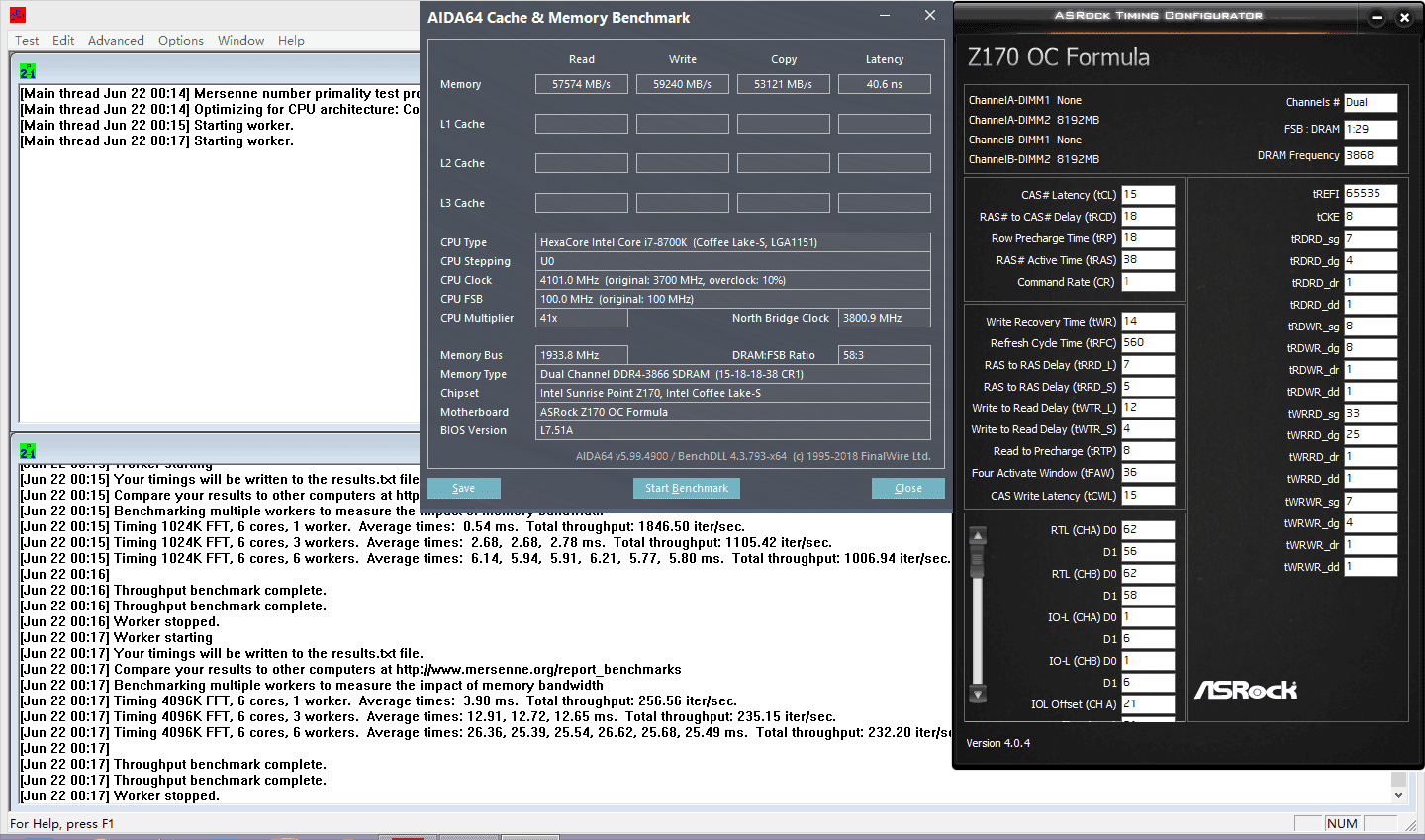1425x840 pixels.
Task: Click the DRAM Frequency 3868 field
Action: click(1371, 155)
